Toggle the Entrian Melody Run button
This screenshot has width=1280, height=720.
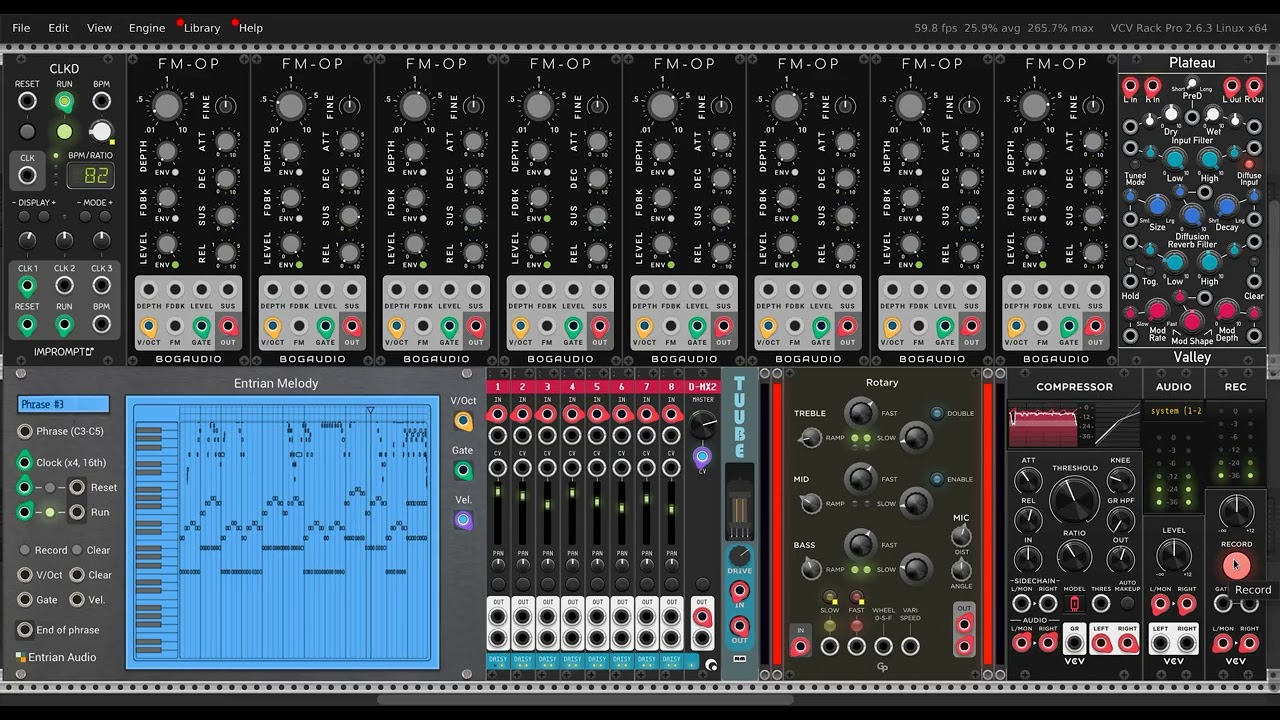tap(50, 512)
